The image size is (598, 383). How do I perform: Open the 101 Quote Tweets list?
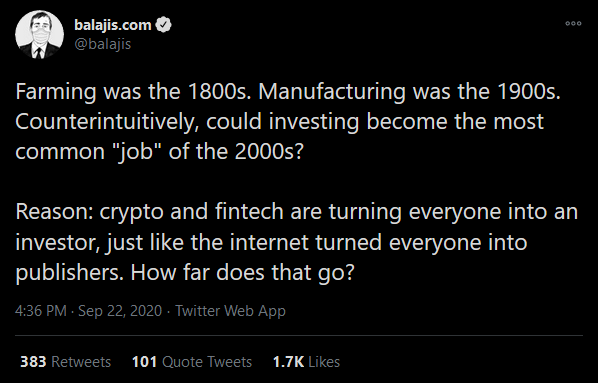192,362
